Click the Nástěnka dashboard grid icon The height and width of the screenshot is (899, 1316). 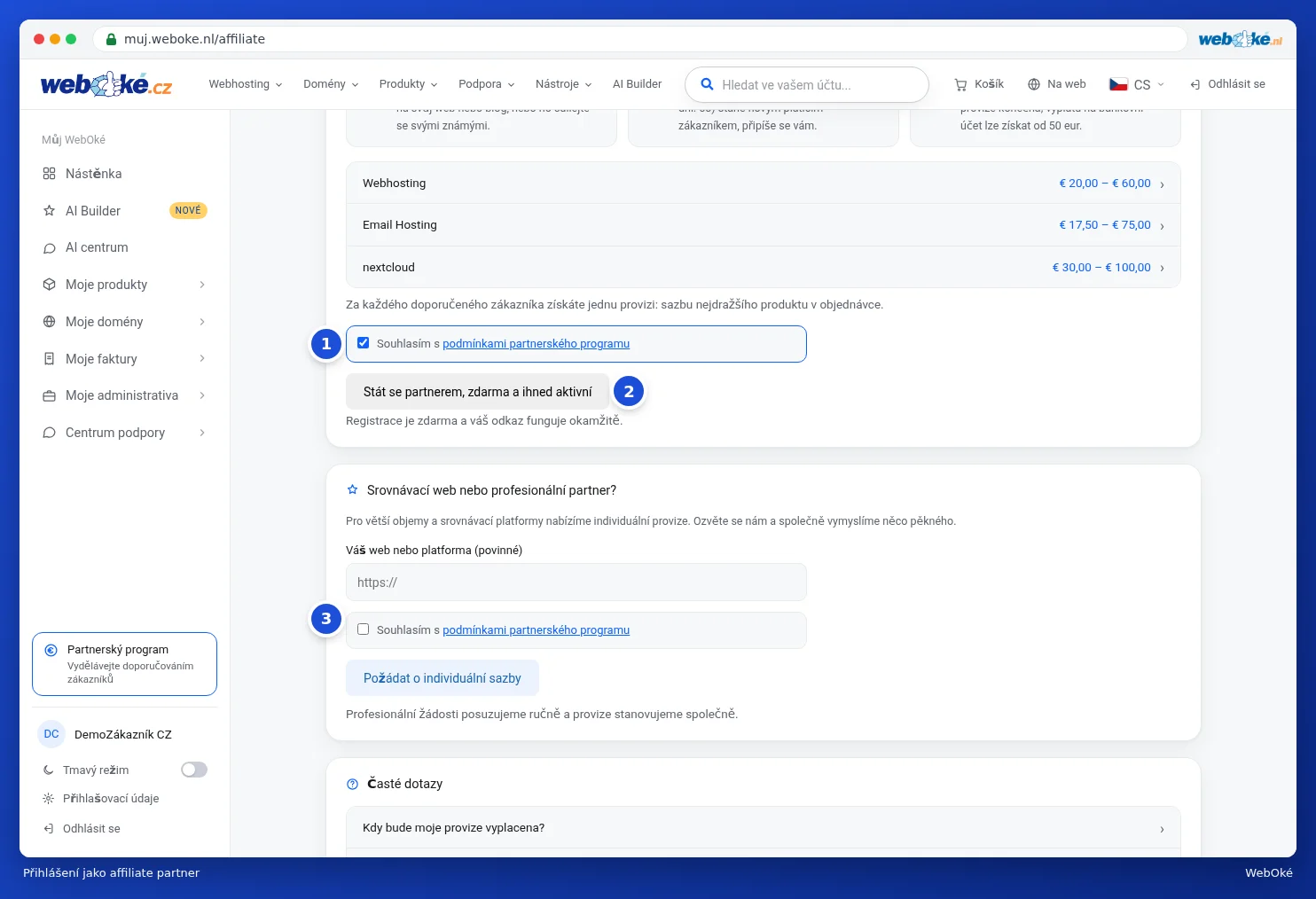pyautogui.click(x=49, y=174)
